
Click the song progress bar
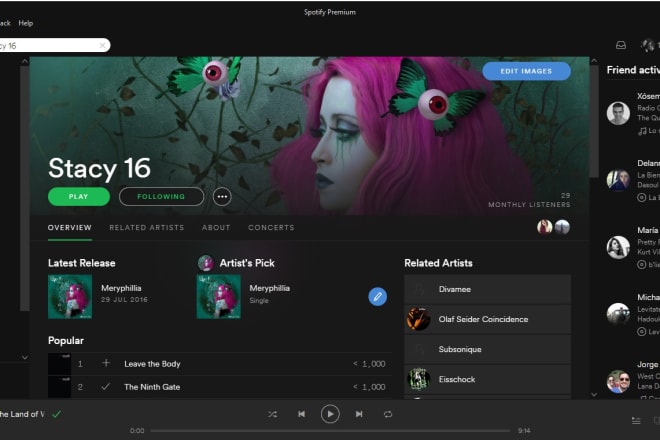click(330, 431)
